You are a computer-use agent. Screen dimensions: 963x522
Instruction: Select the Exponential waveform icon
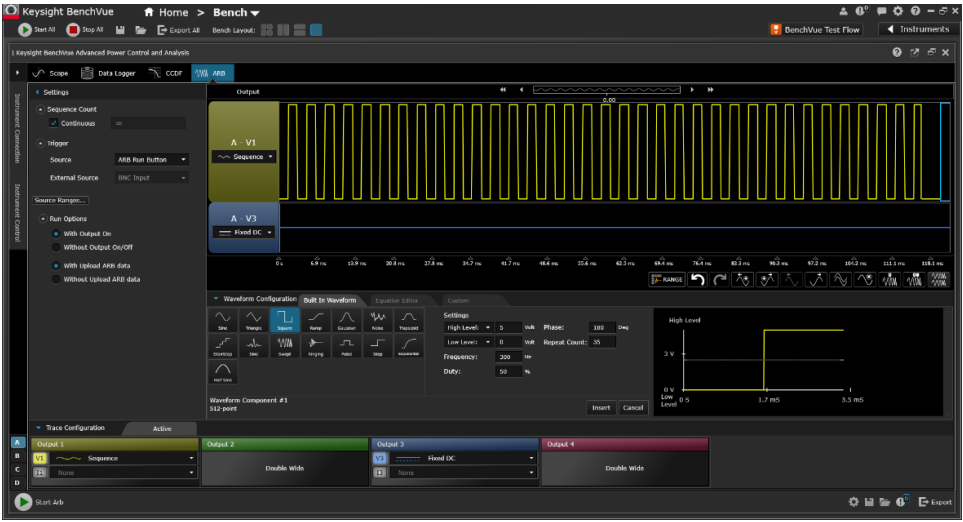click(x=408, y=346)
